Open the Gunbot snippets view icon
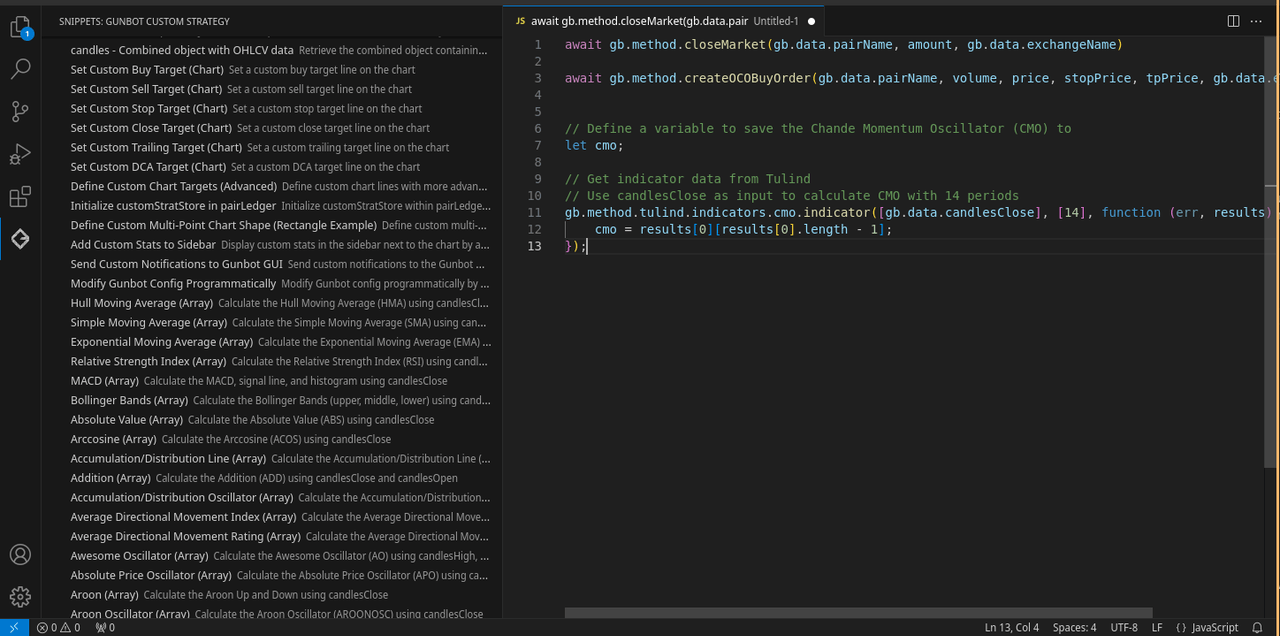Screen dimensions: 1280x636 point(20,239)
